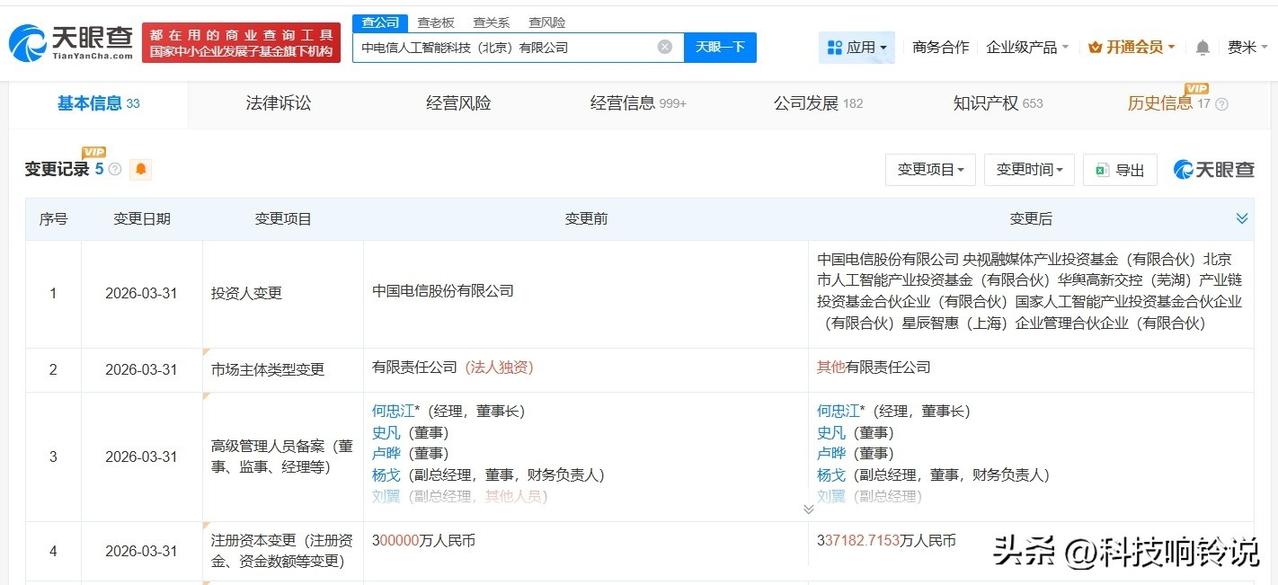
Task: Open 何忠江 person profile link
Action: tap(392, 410)
